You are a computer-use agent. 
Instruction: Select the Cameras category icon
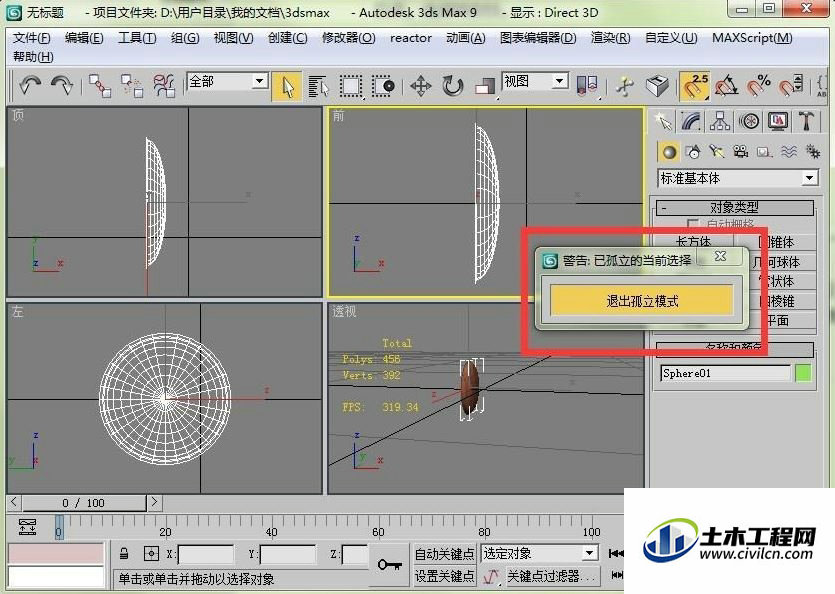tap(741, 152)
